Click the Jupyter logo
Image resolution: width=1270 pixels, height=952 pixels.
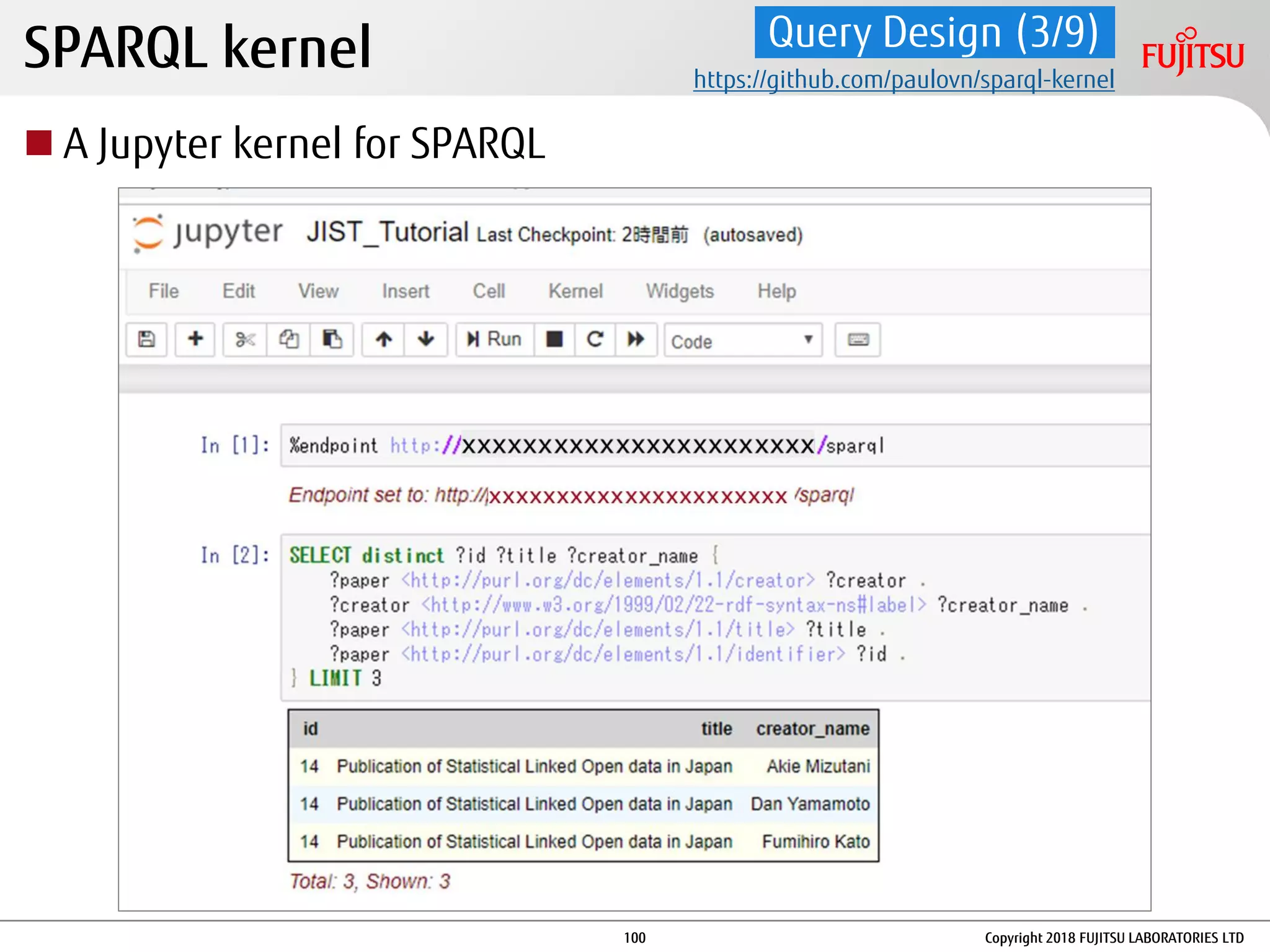(x=208, y=234)
